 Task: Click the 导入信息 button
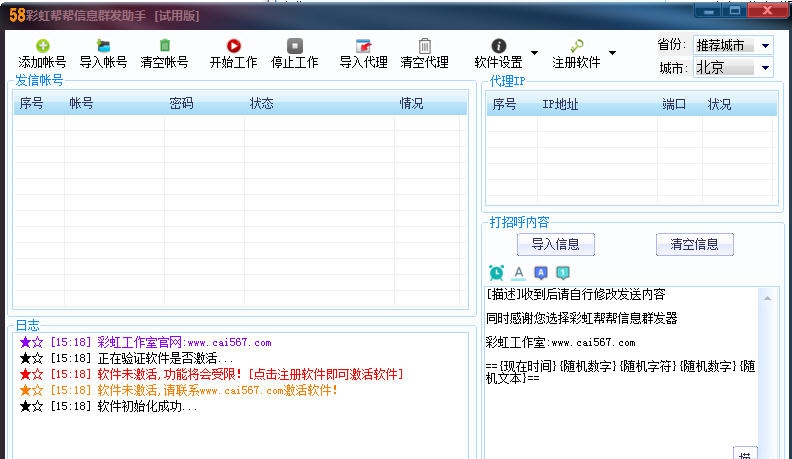[x=556, y=244]
